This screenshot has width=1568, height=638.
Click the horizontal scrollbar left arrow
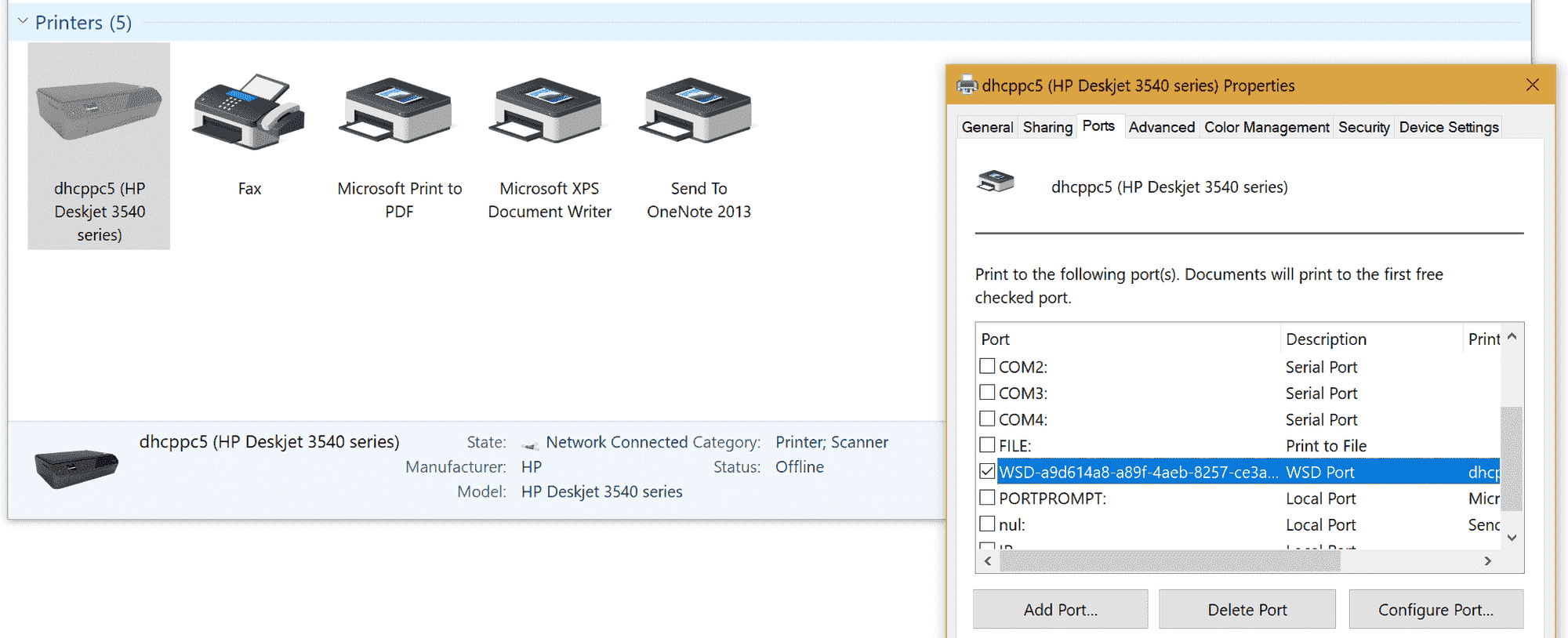tap(988, 561)
